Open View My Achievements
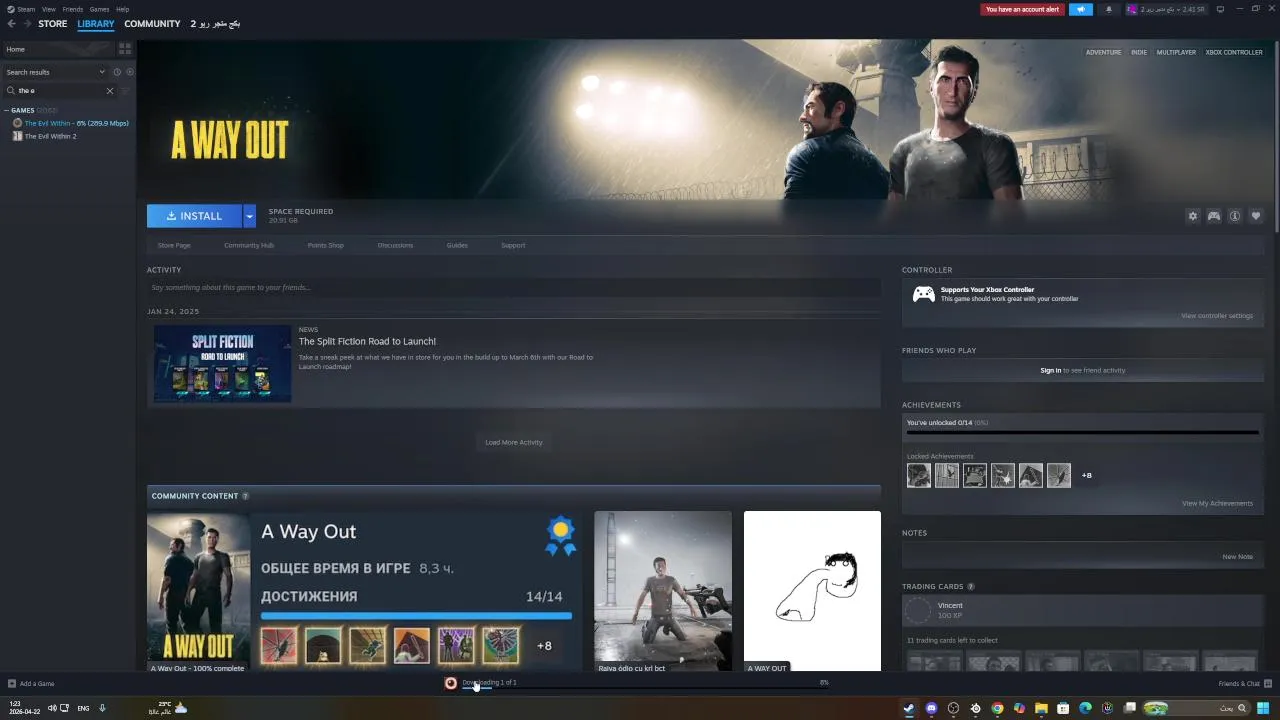This screenshot has width=1280, height=720. 1217,503
